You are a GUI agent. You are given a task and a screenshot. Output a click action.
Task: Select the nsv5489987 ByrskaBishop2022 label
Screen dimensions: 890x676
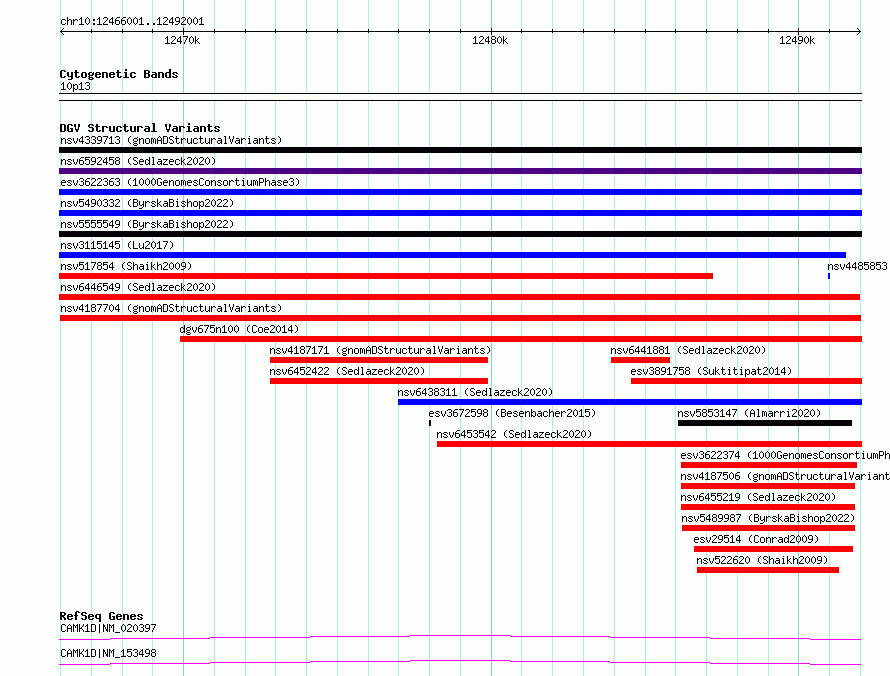pos(768,518)
